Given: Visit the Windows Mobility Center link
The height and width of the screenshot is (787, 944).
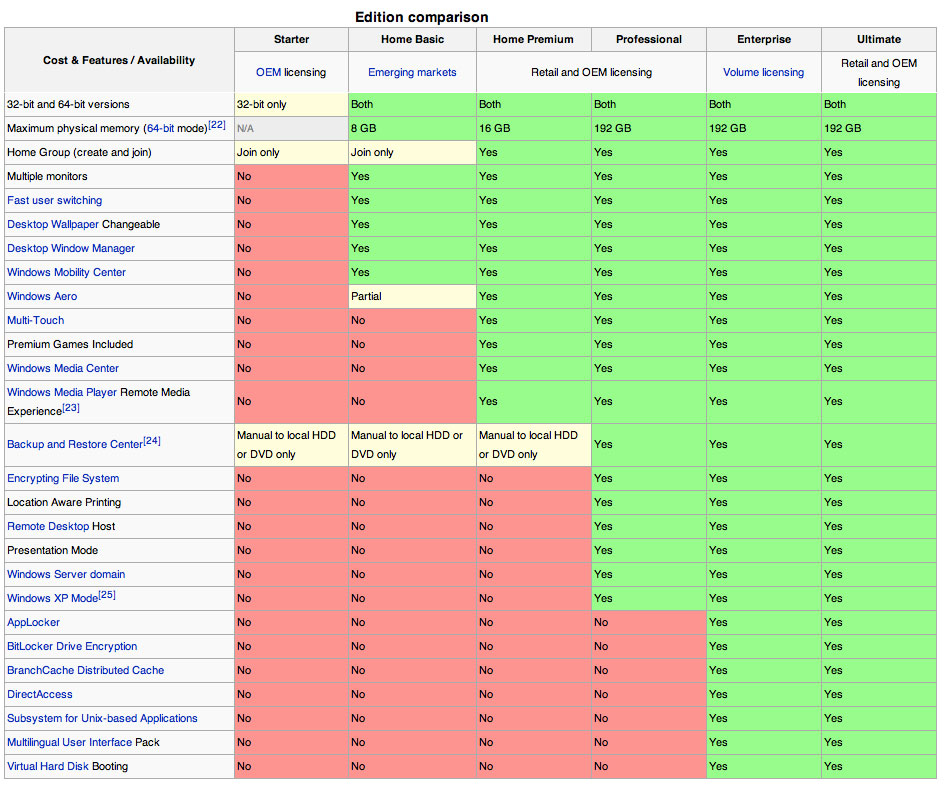Looking at the screenshot, I should [x=66, y=273].
